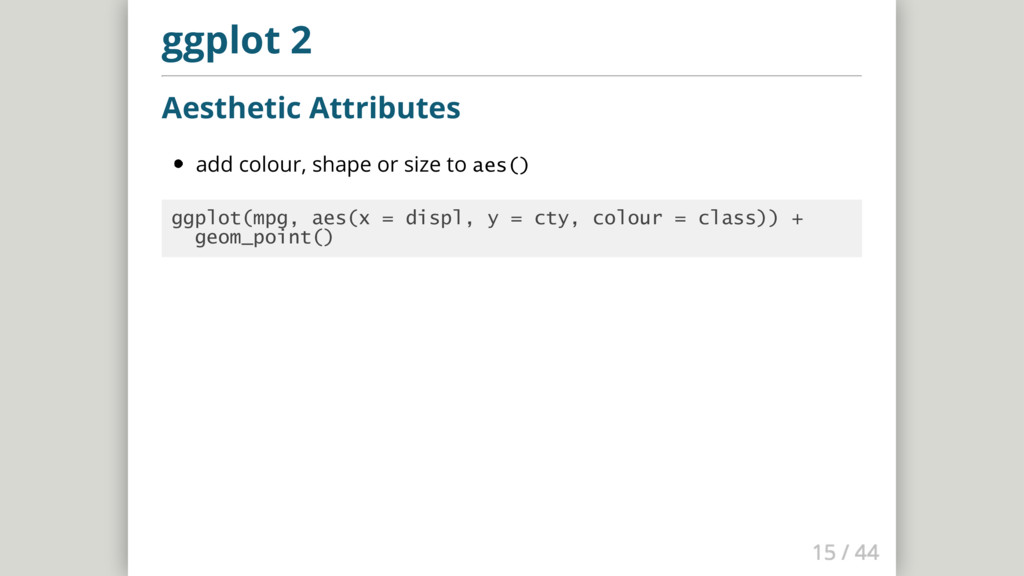Click the word "colour" in the bullet text
The width and height of the screenshot is (1024, 576).
[x=269, y=164]
